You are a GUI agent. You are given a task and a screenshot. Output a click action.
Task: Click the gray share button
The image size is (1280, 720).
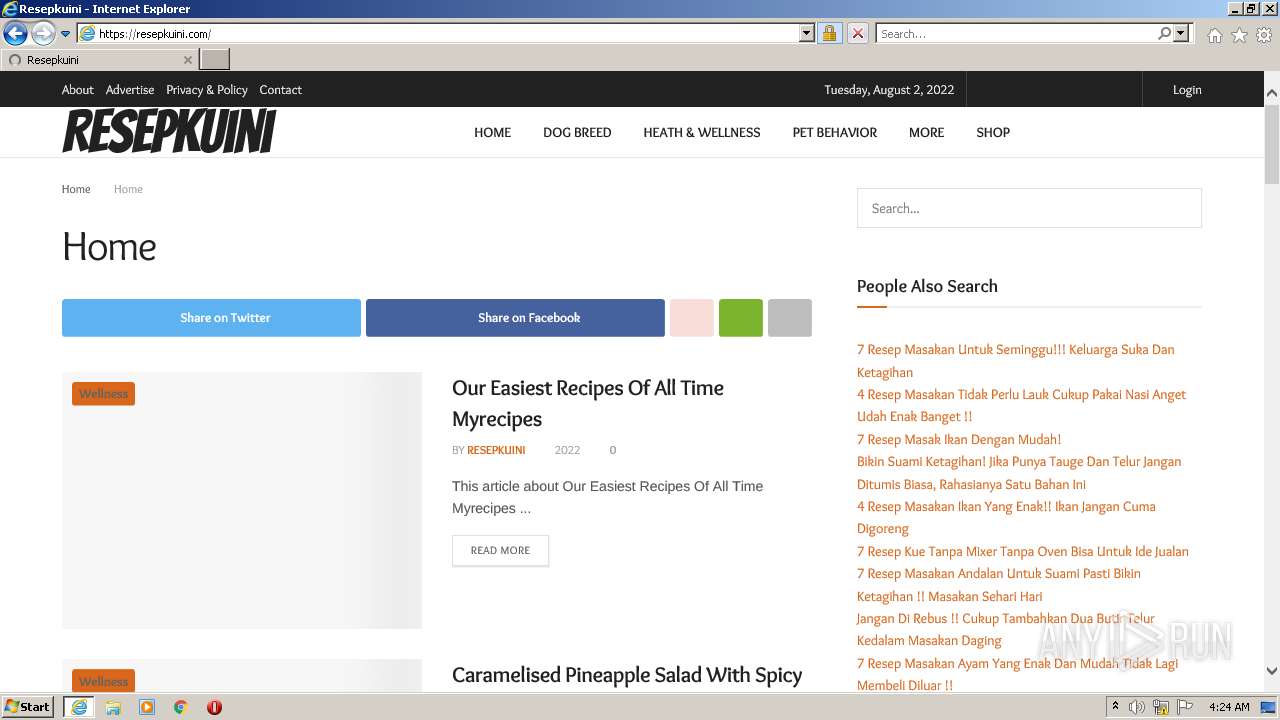click(x=790, y=318)
